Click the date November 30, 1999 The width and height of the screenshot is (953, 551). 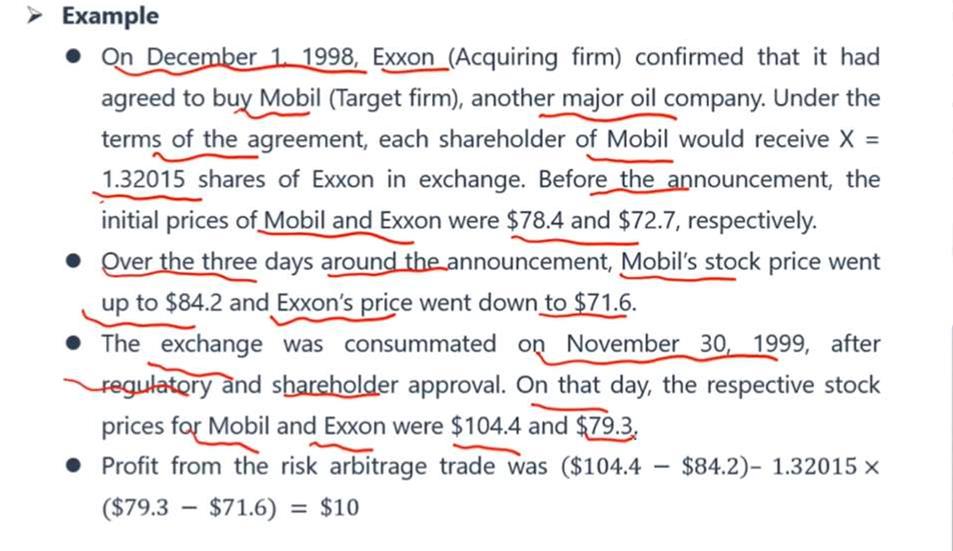tap(687, 344)
